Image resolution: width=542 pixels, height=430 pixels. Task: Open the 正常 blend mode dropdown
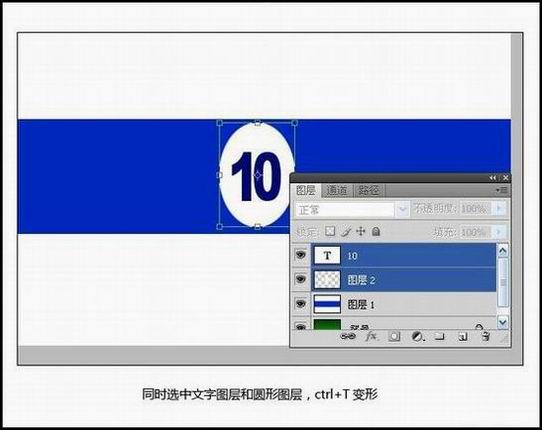click(353, 209)
